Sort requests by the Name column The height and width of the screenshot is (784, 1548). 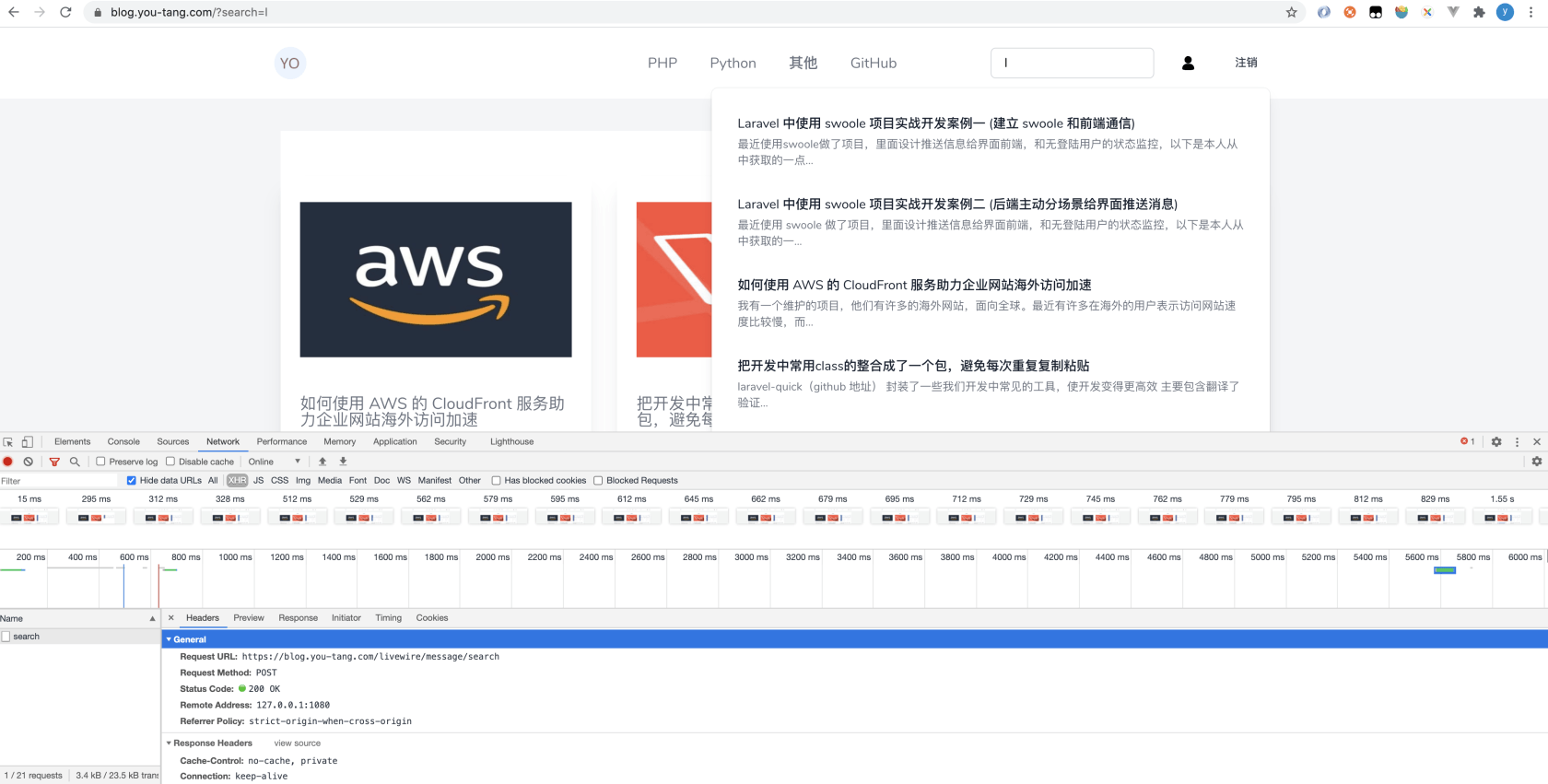click(x=79, y=618)
